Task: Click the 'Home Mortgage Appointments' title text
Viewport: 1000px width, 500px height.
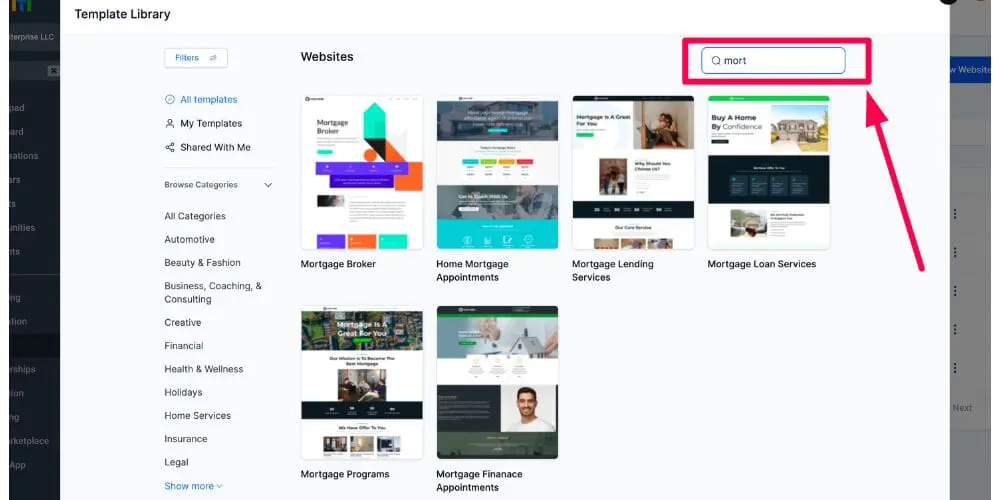Action: point(473,270)
